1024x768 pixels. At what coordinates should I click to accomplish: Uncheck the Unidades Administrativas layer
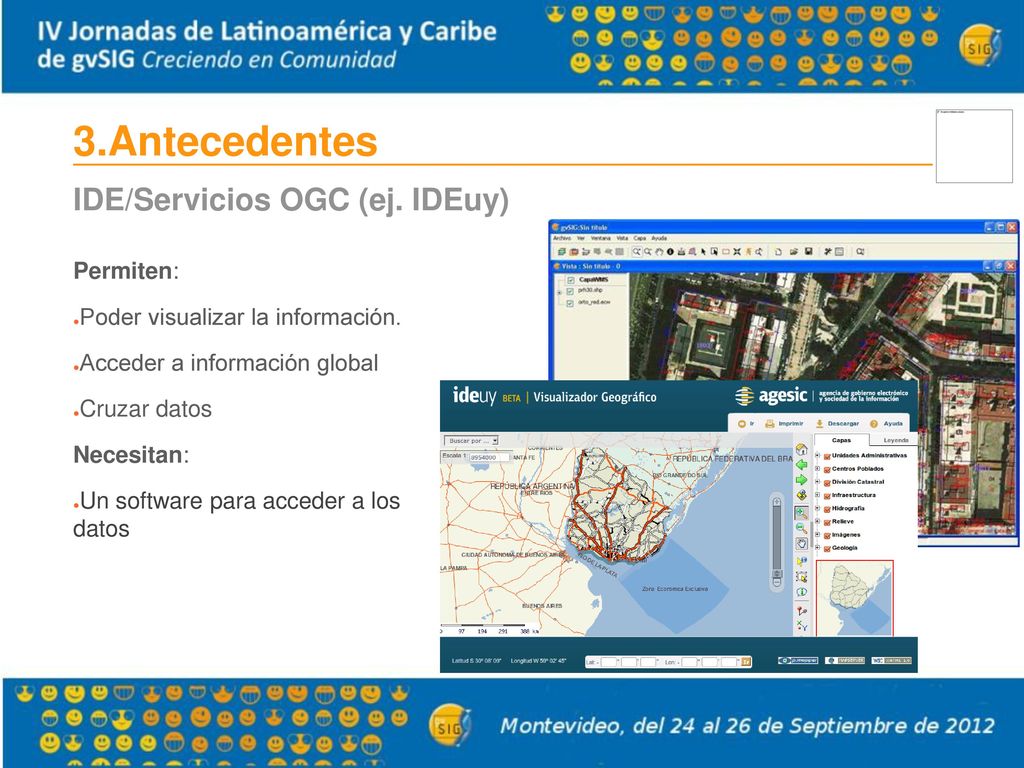tap(827, 456)
